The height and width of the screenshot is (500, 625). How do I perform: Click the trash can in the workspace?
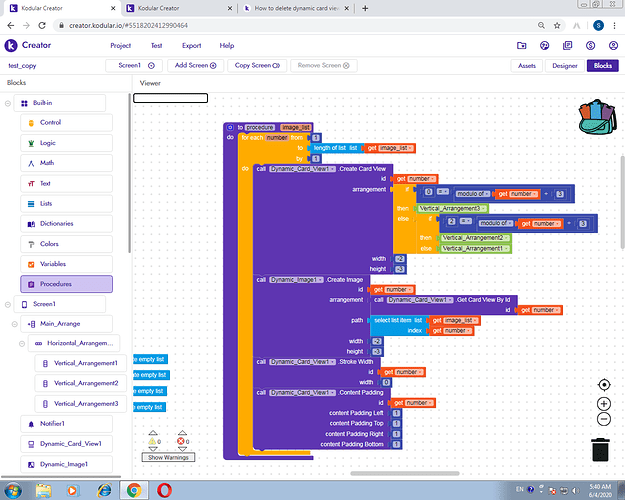[x=600, y=449]
